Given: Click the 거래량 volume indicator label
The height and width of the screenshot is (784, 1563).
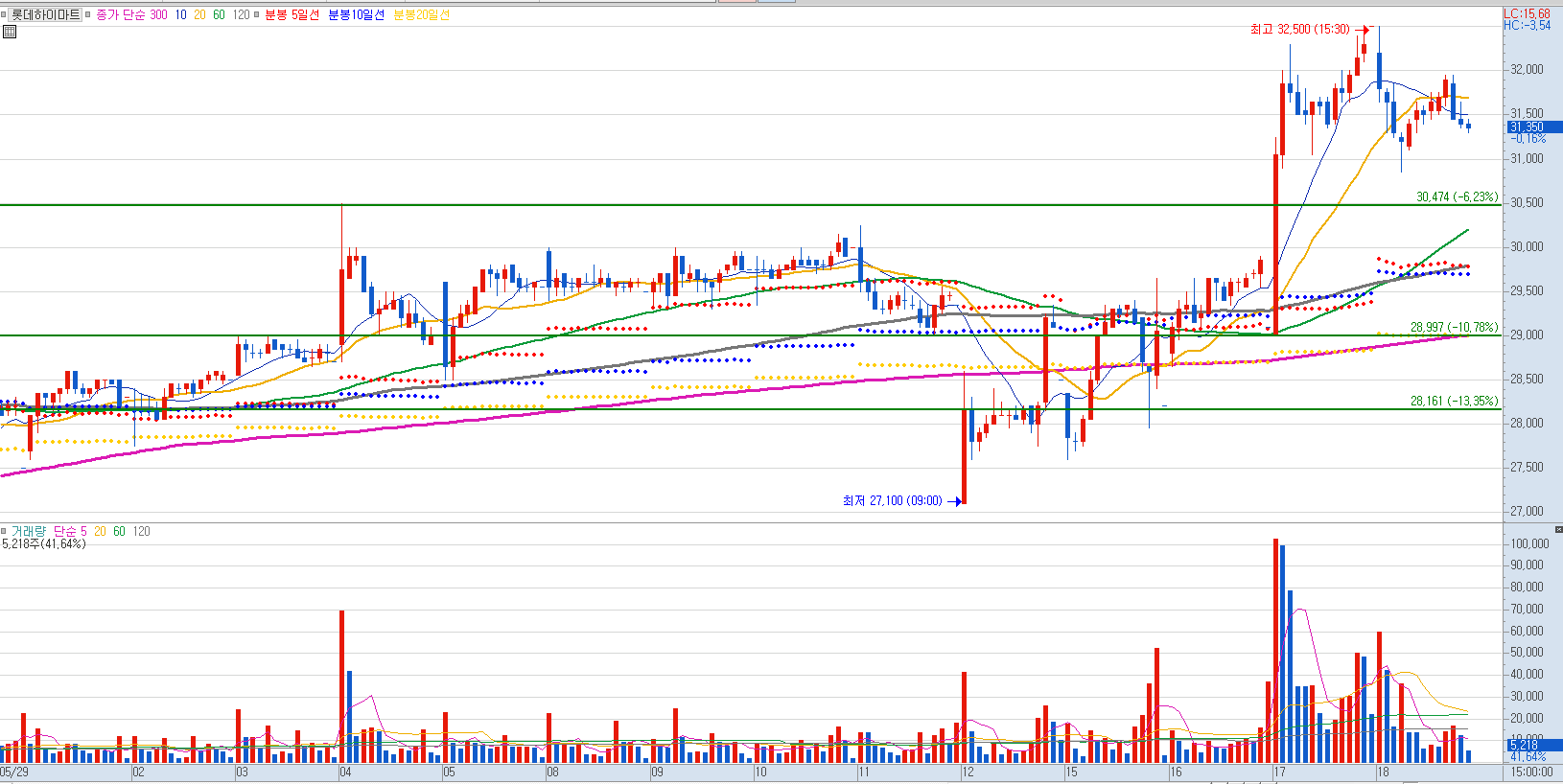Looking at the screenshot, I should click(28, 531).
